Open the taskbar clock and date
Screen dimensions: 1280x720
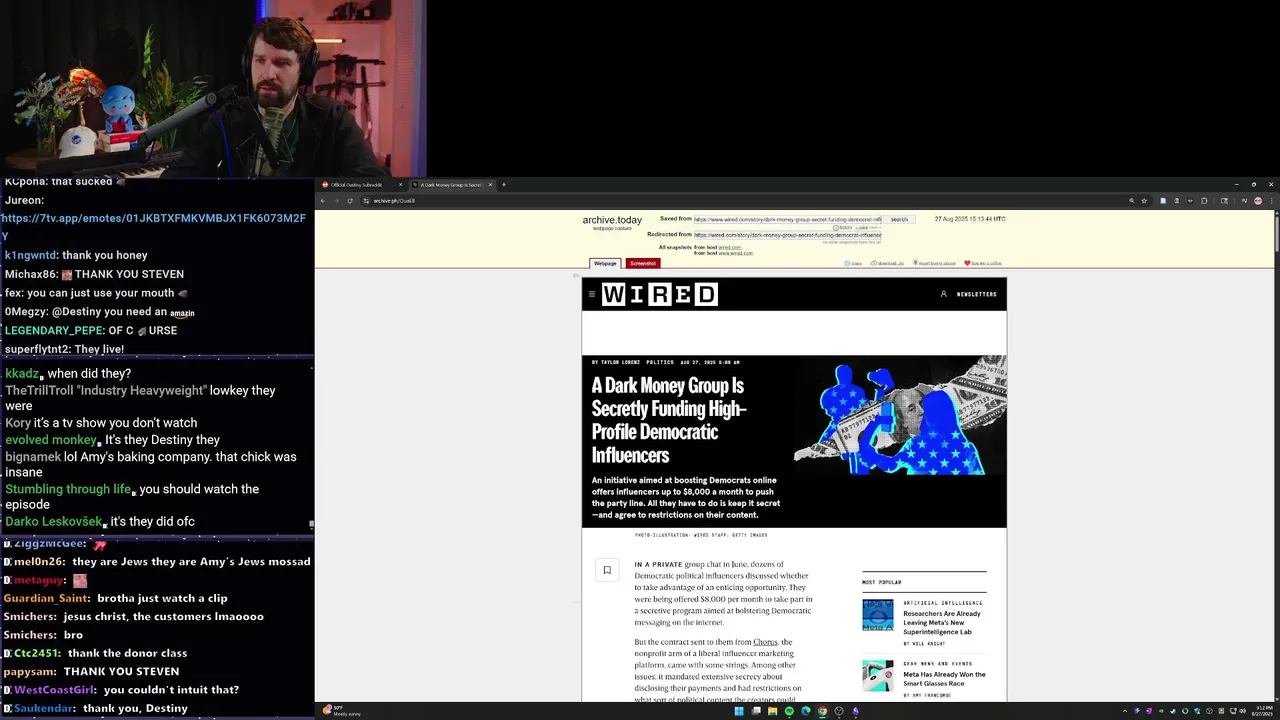[1263, 711]
